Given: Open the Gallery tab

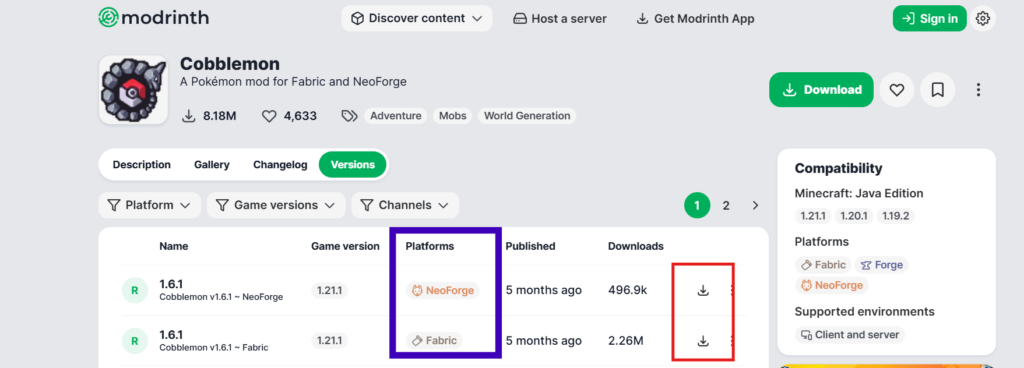Looking at the screenshot, I should pos(212,164).
